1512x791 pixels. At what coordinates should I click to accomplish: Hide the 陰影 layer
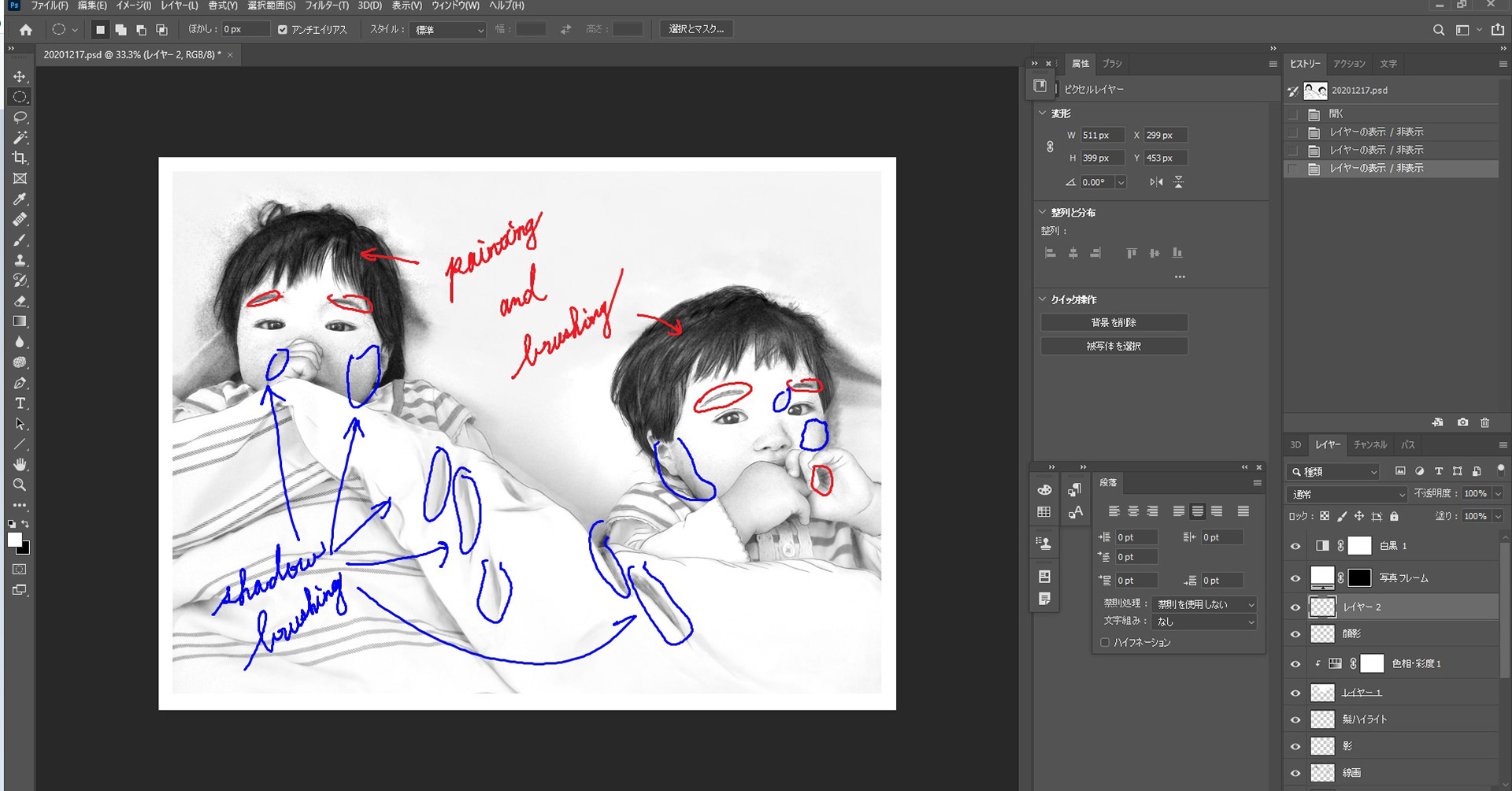pyautogui.click(x=1295, y=634)
